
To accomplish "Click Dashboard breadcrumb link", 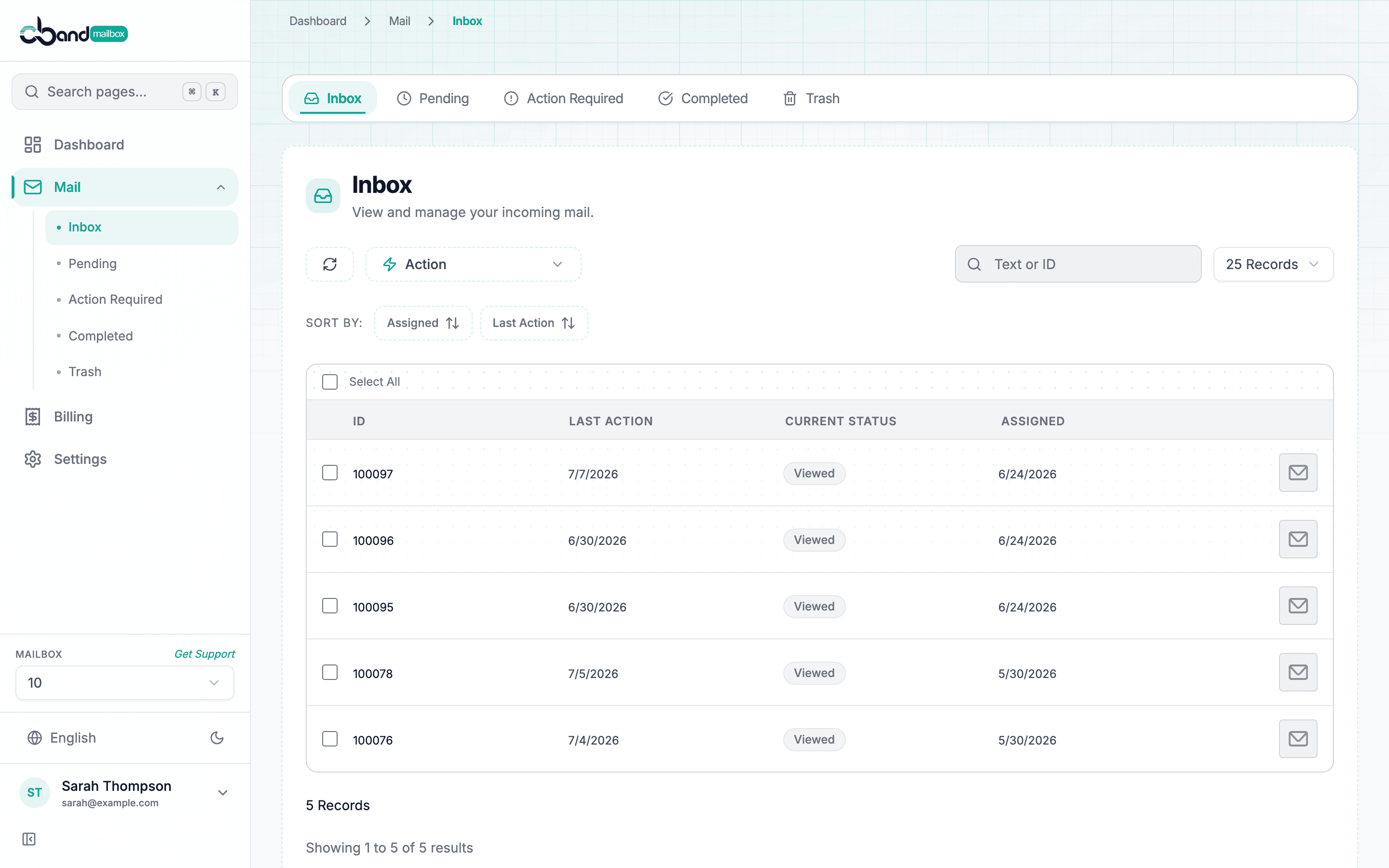I will click(317, 21).
